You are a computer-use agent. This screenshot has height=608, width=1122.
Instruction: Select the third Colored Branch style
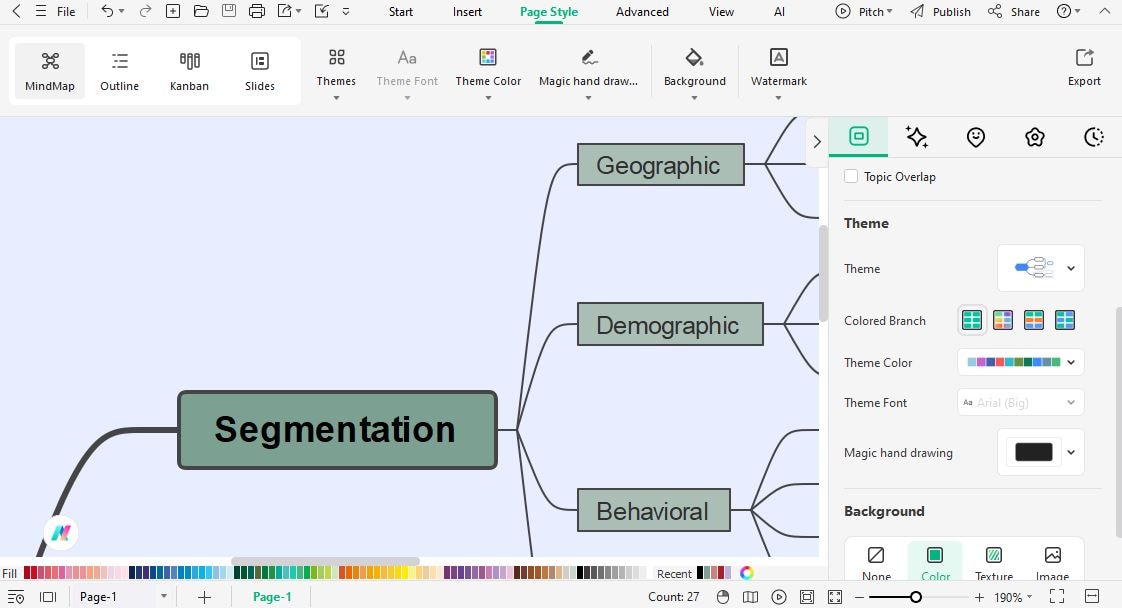[x=1034, y=320]
